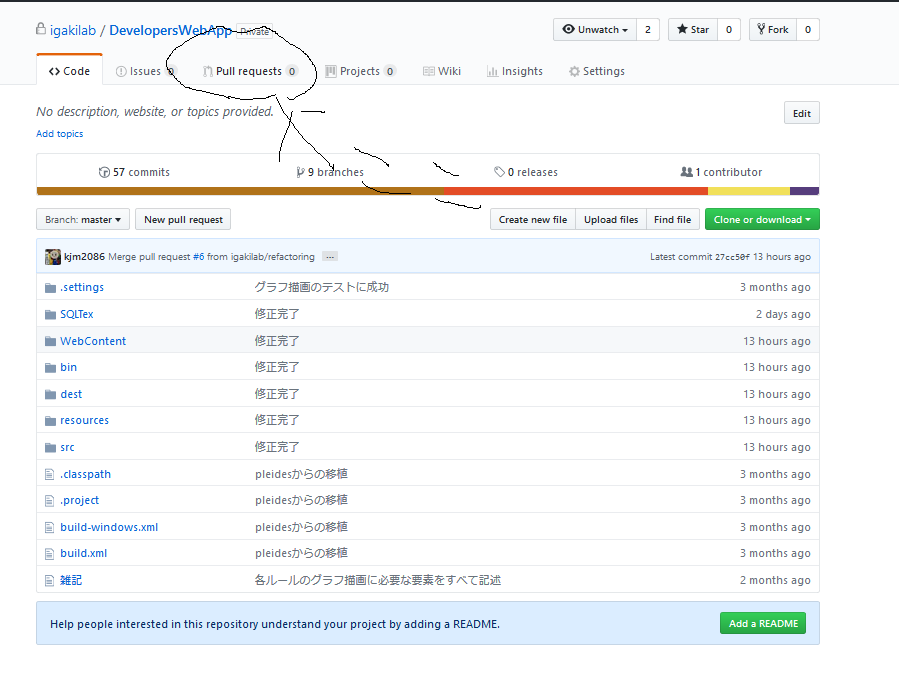Click the commits history clock icon
The width and height of the screenshot is (899, 686).
click(104, 172)
